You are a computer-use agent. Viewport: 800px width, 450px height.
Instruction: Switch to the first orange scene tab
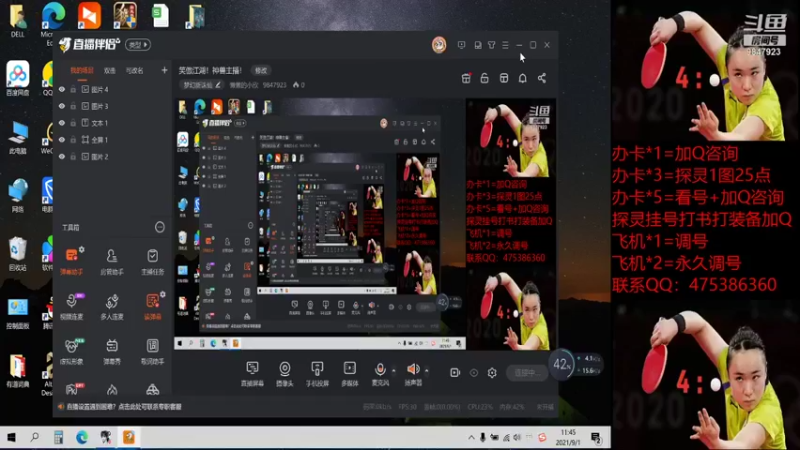82,70
